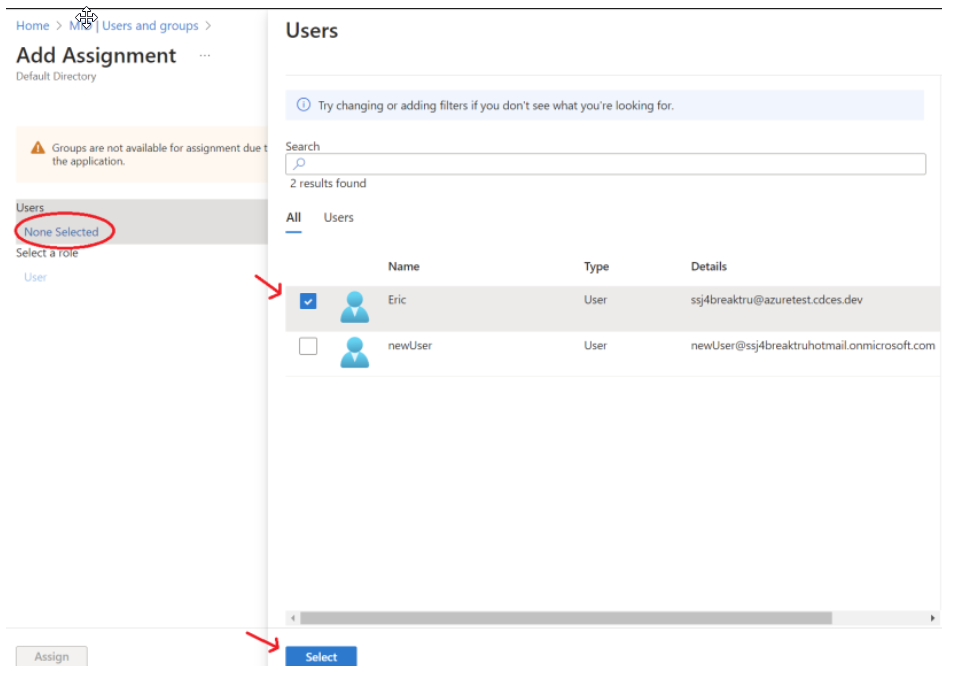This screenshot has width=954, height=692.
Task: Click the info icon in the filter tip
Action: pyautogui.click(x=304, y=105)
